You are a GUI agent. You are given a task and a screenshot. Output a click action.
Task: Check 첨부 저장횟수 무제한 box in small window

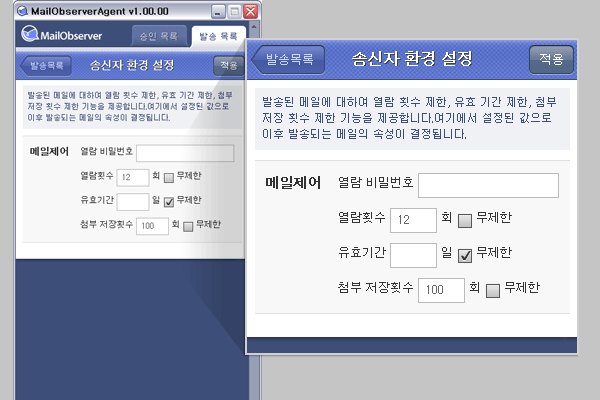(x=188, y=226)
